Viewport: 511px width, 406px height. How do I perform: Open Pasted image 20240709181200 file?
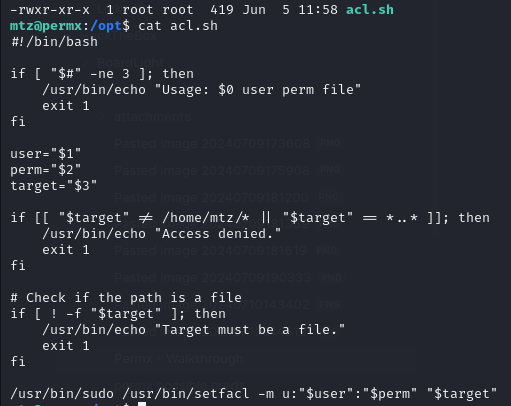[x=211, y=197]
